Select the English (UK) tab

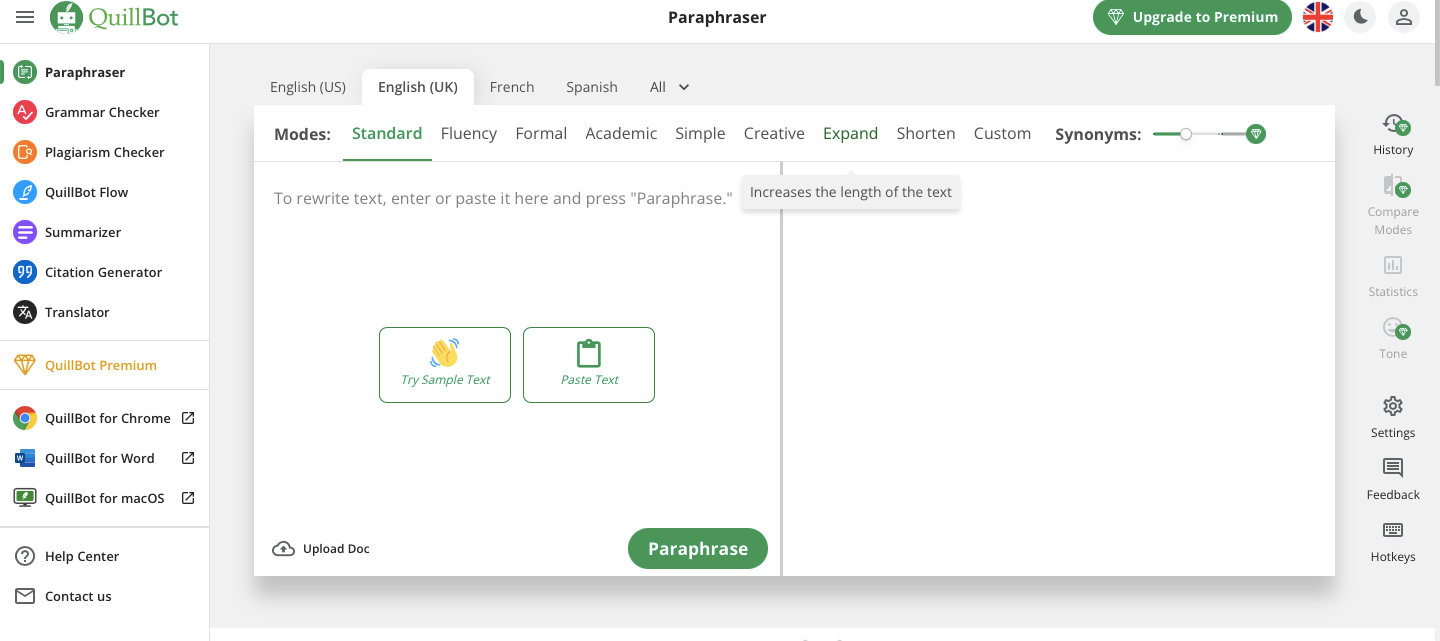coord(418,87)
